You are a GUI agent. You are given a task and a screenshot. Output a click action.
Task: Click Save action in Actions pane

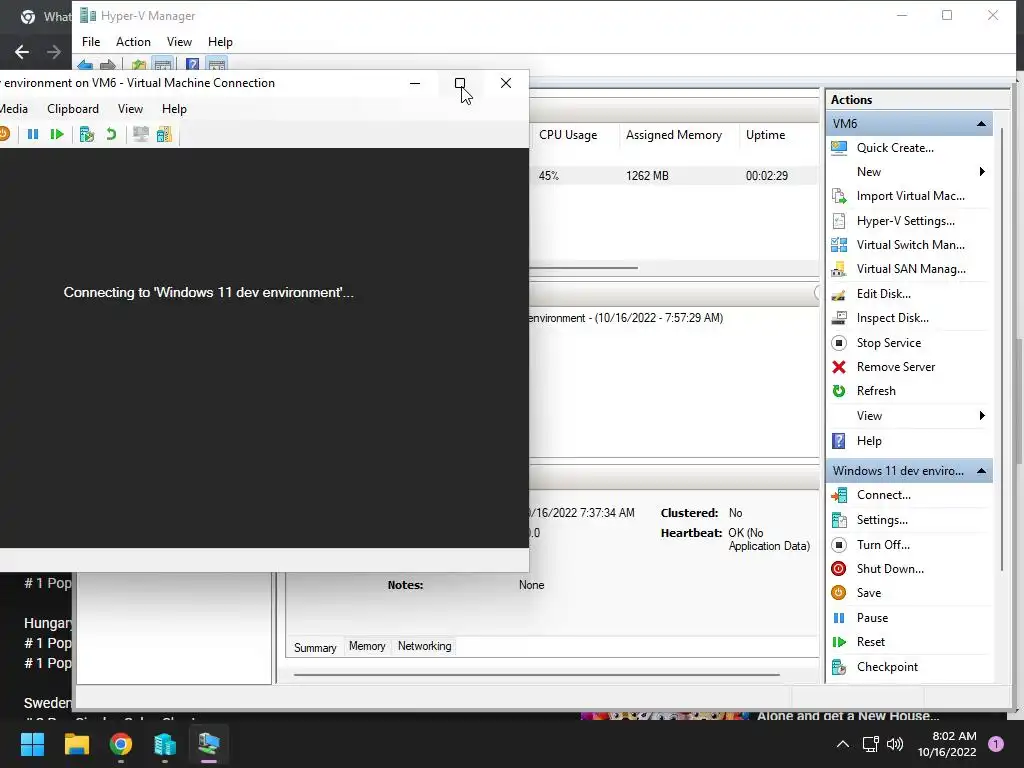(869, 593)
